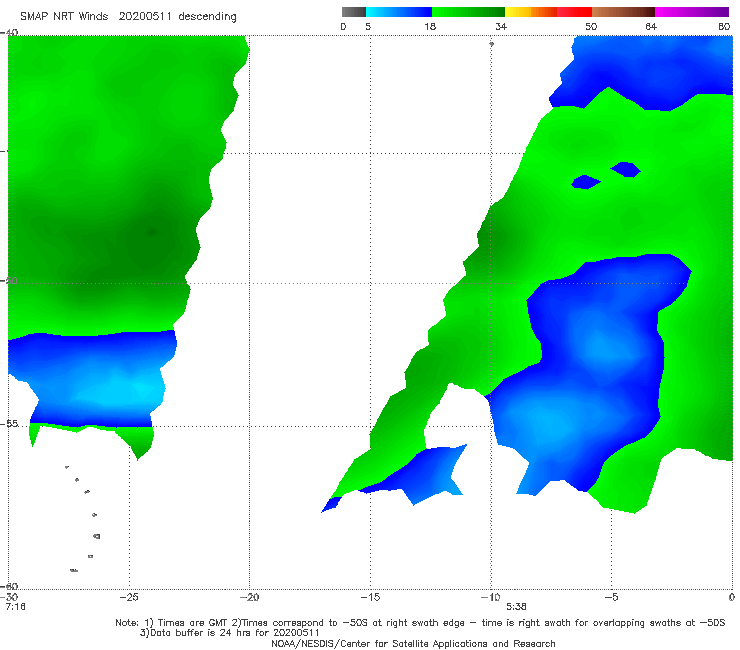This screenshot has height=650, width=740.
Task: Click the note line '3)Data buffer is 24 hrs'
Action: pos(230,633)
